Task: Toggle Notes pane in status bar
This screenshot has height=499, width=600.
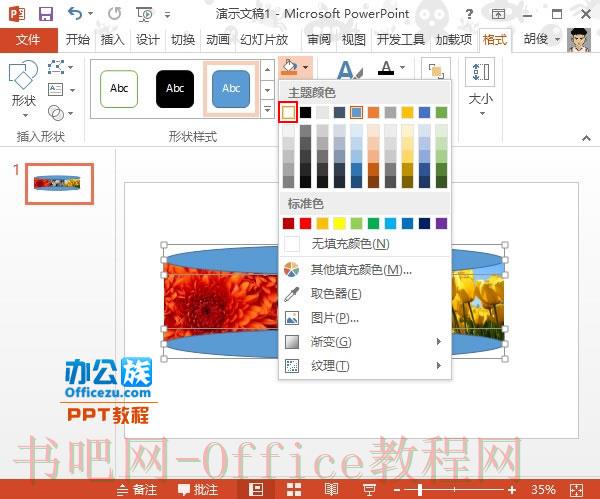Action: [137, 489]
